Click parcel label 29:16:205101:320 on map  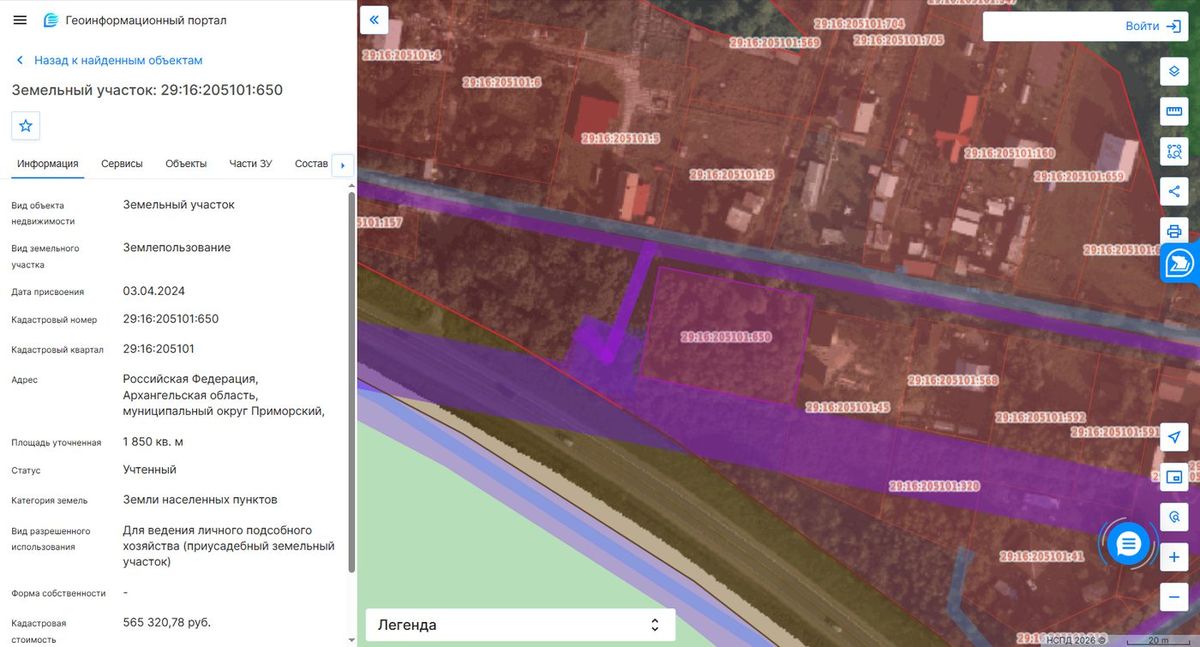coord(934,486)
